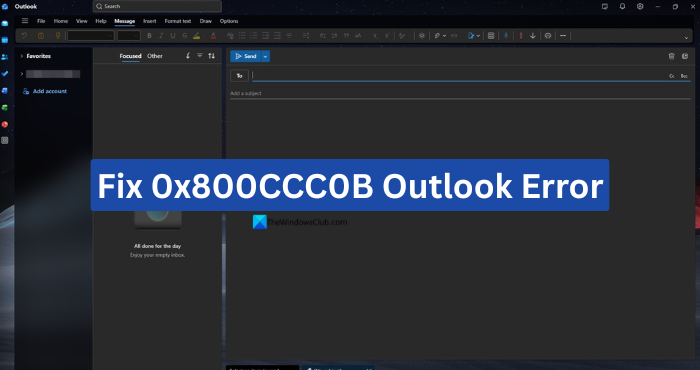Viewport: 700px width, 370px height.
Task: Click the Add account link
Action: point(50,91)
